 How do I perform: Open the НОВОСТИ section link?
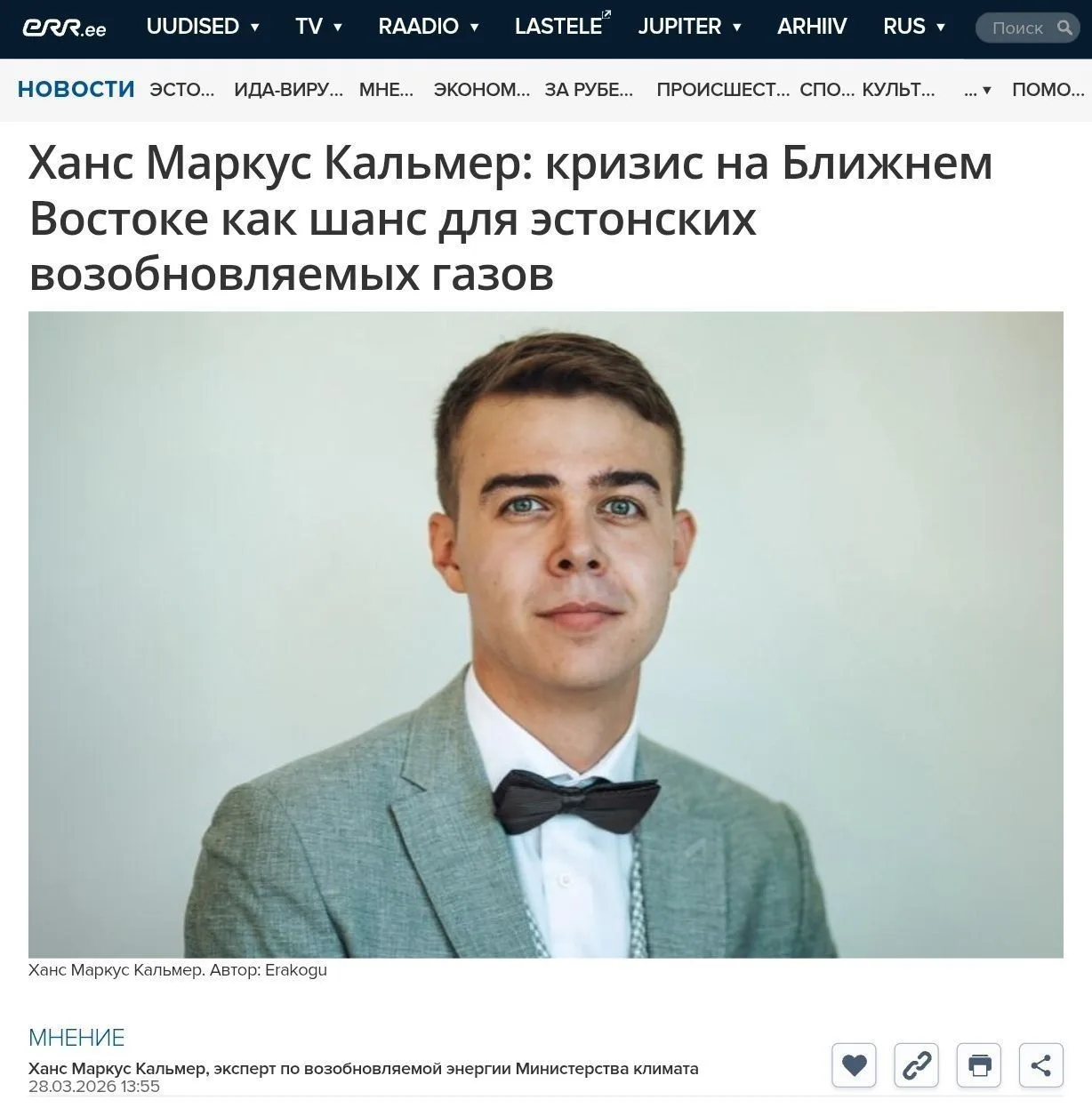(76, 89)
